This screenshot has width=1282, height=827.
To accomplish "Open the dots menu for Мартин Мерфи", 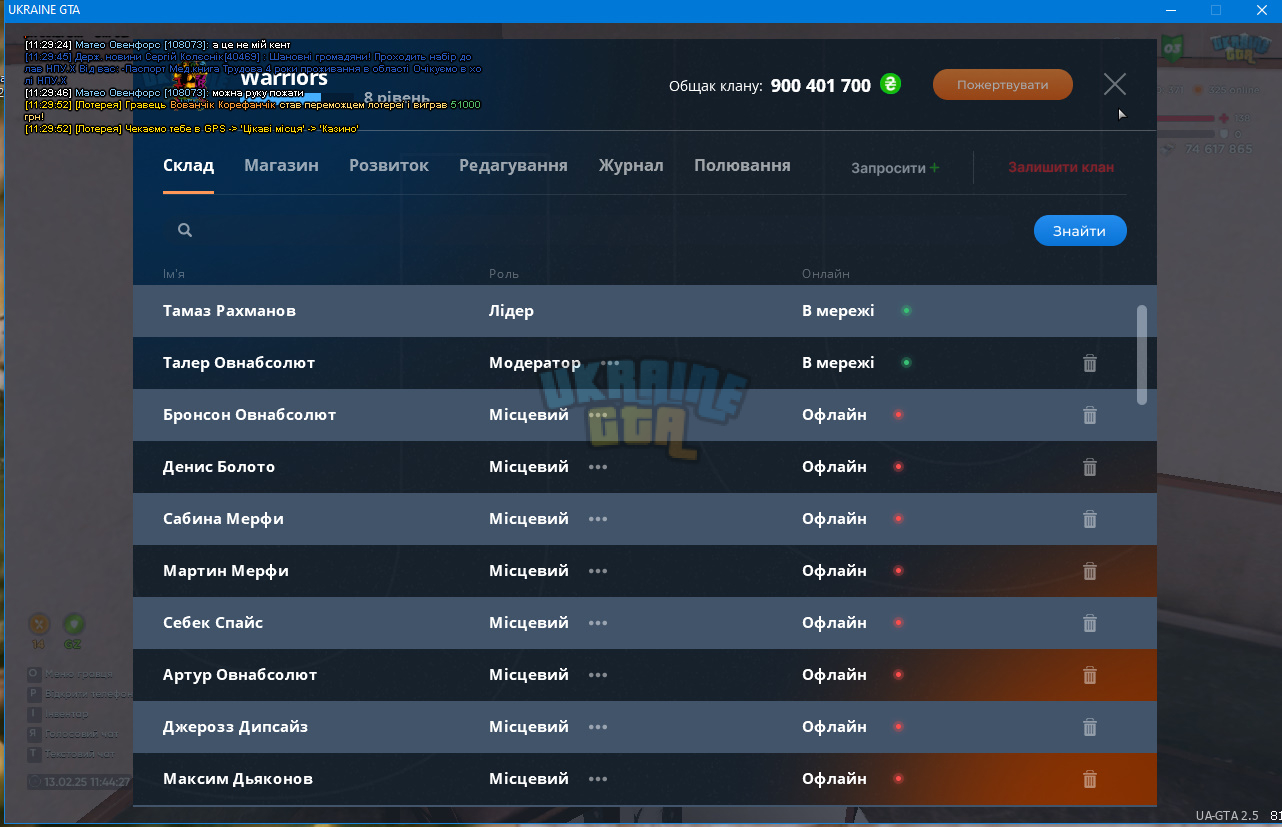I will 598,571.
